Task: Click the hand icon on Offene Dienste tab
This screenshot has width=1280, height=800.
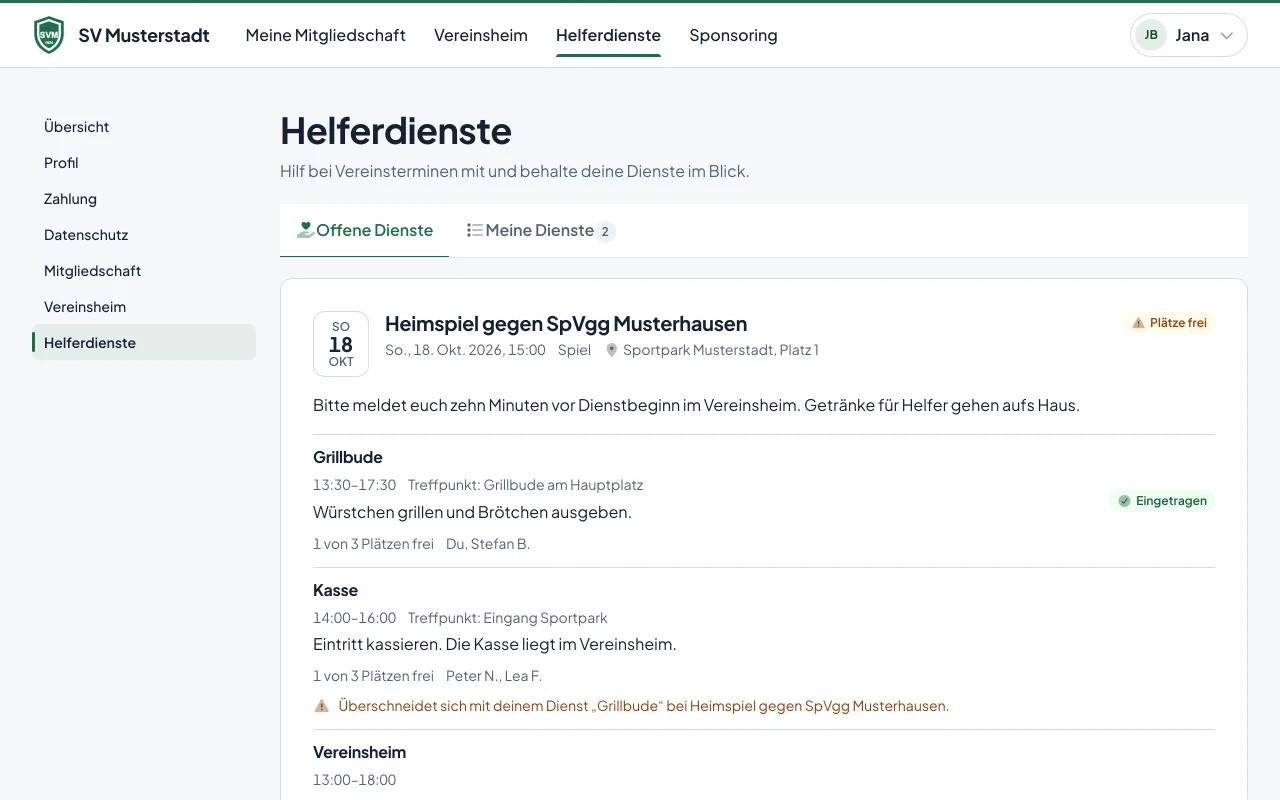Action: tap(305, 230)
